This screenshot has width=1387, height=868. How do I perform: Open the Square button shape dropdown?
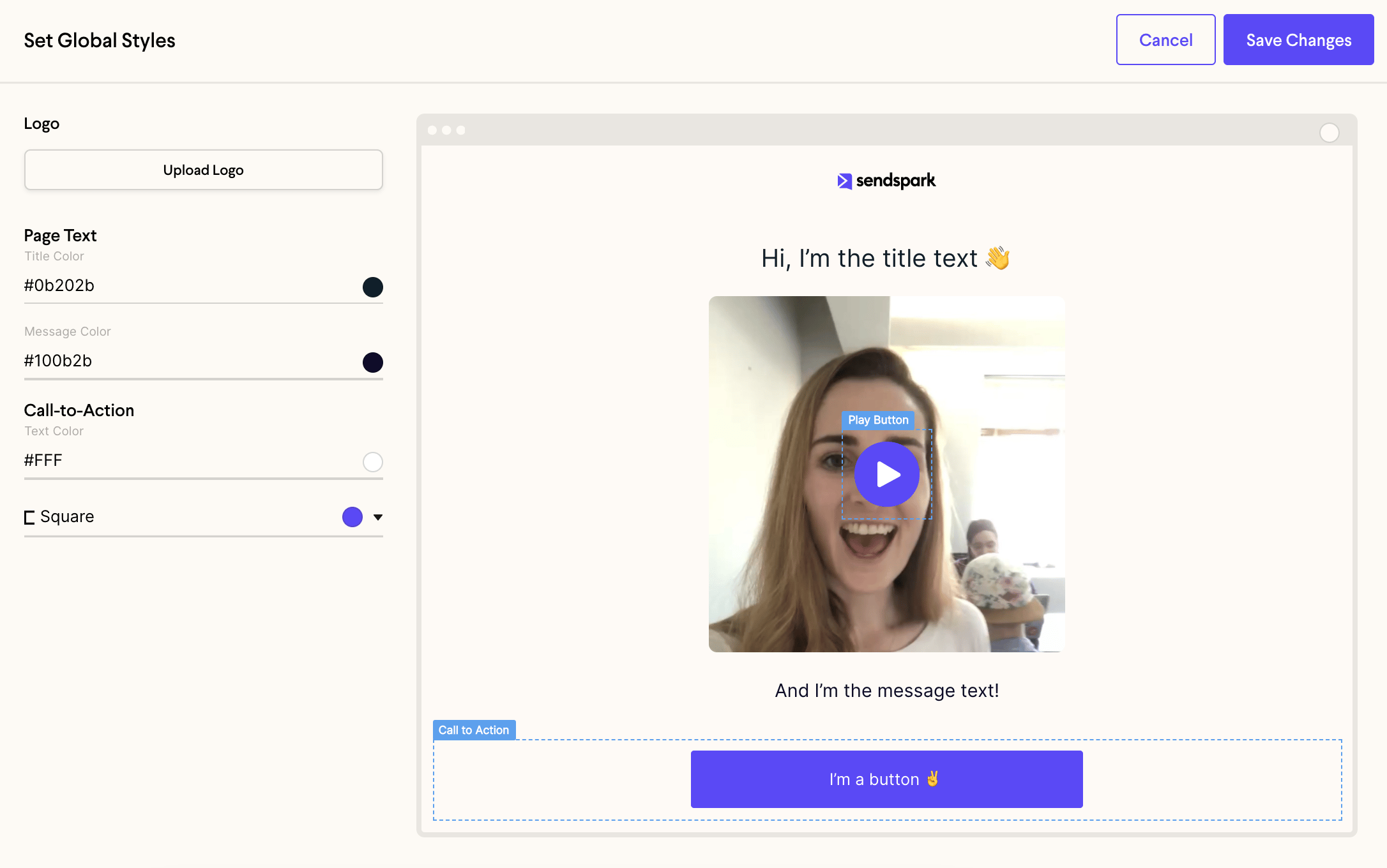click(x=203, y=517)
